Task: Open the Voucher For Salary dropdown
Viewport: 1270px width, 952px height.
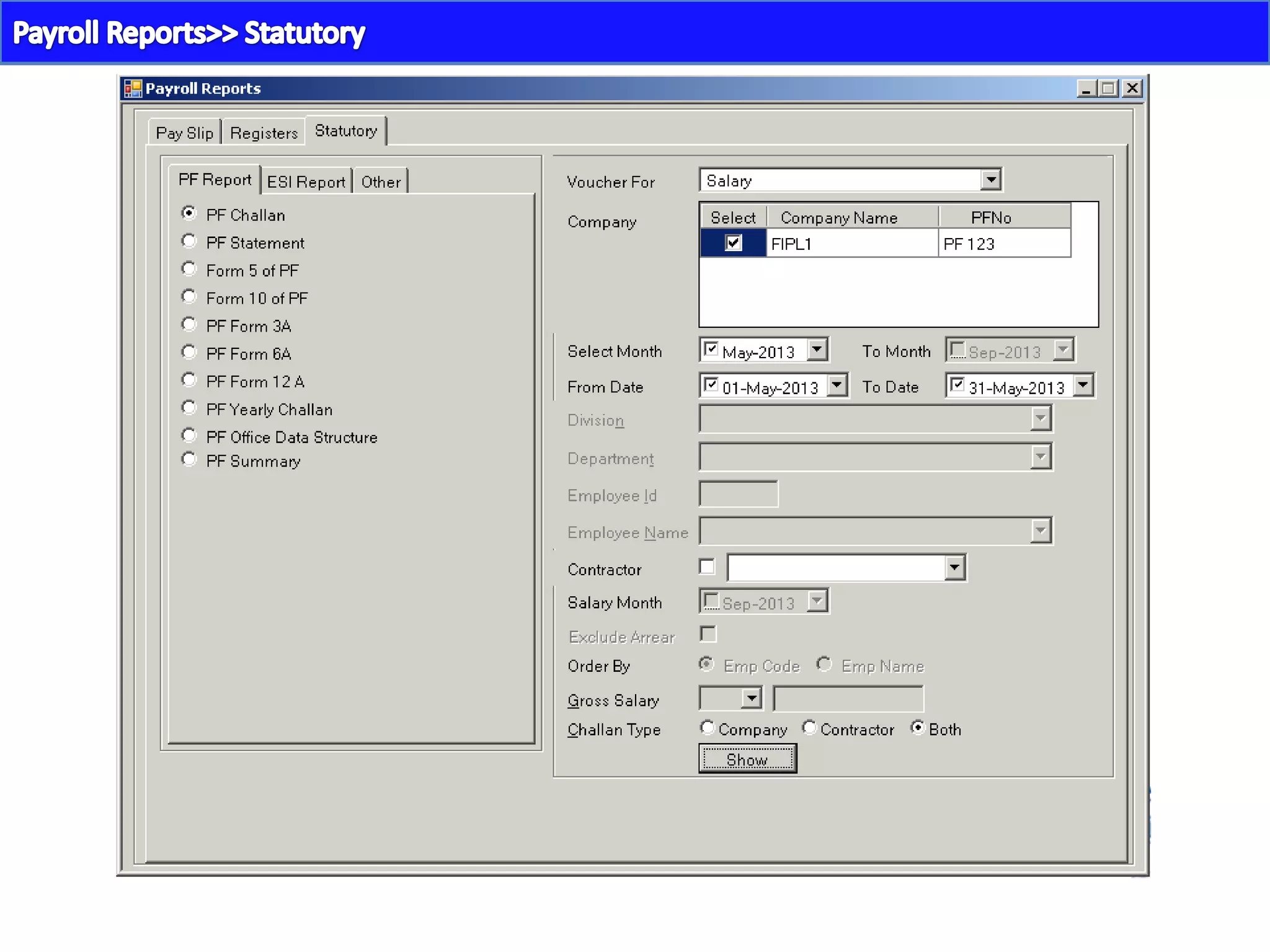Action: [x=990, y=180]
